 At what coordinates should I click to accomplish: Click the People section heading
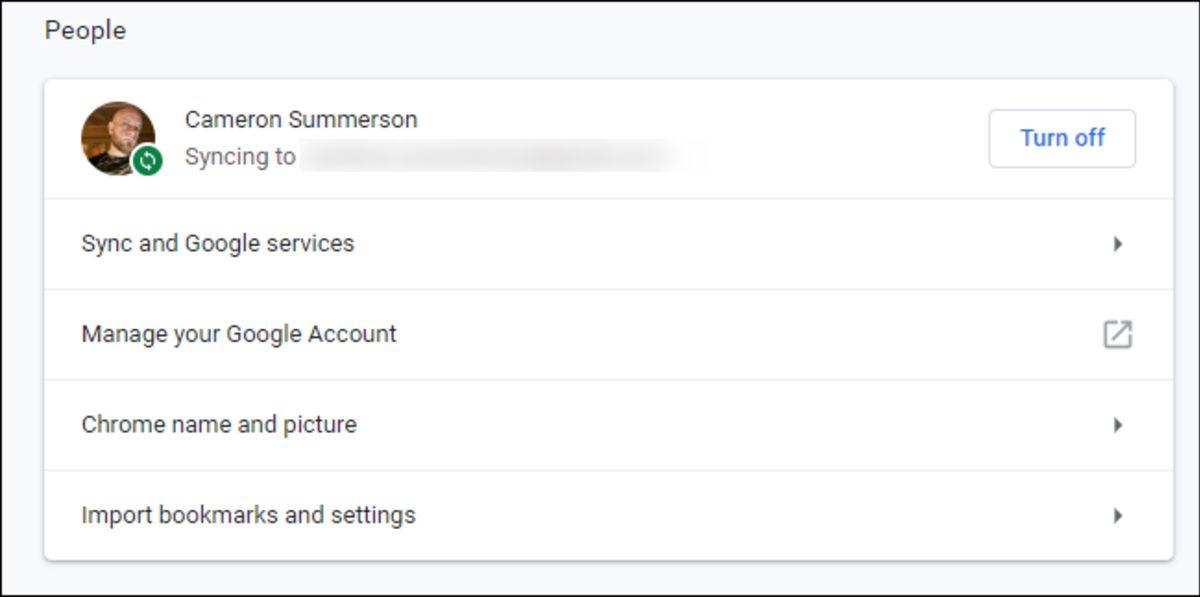coord(85,31)
